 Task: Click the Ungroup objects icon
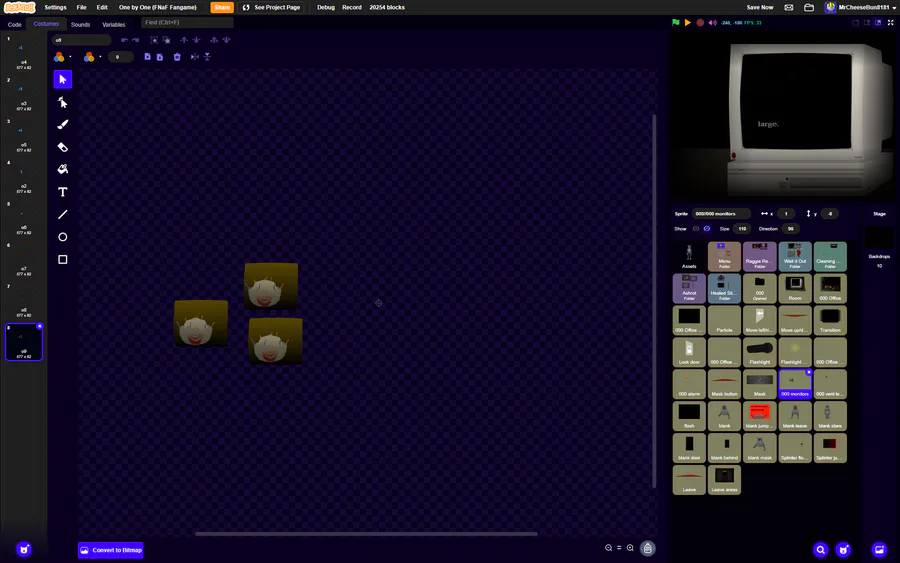[166, 40]
